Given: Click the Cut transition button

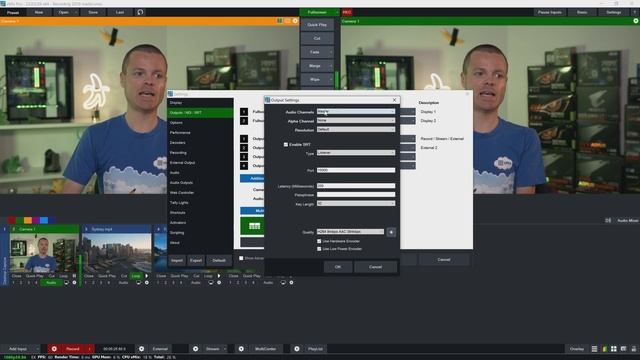Looking at the screenshot, I should coord(317,38).
